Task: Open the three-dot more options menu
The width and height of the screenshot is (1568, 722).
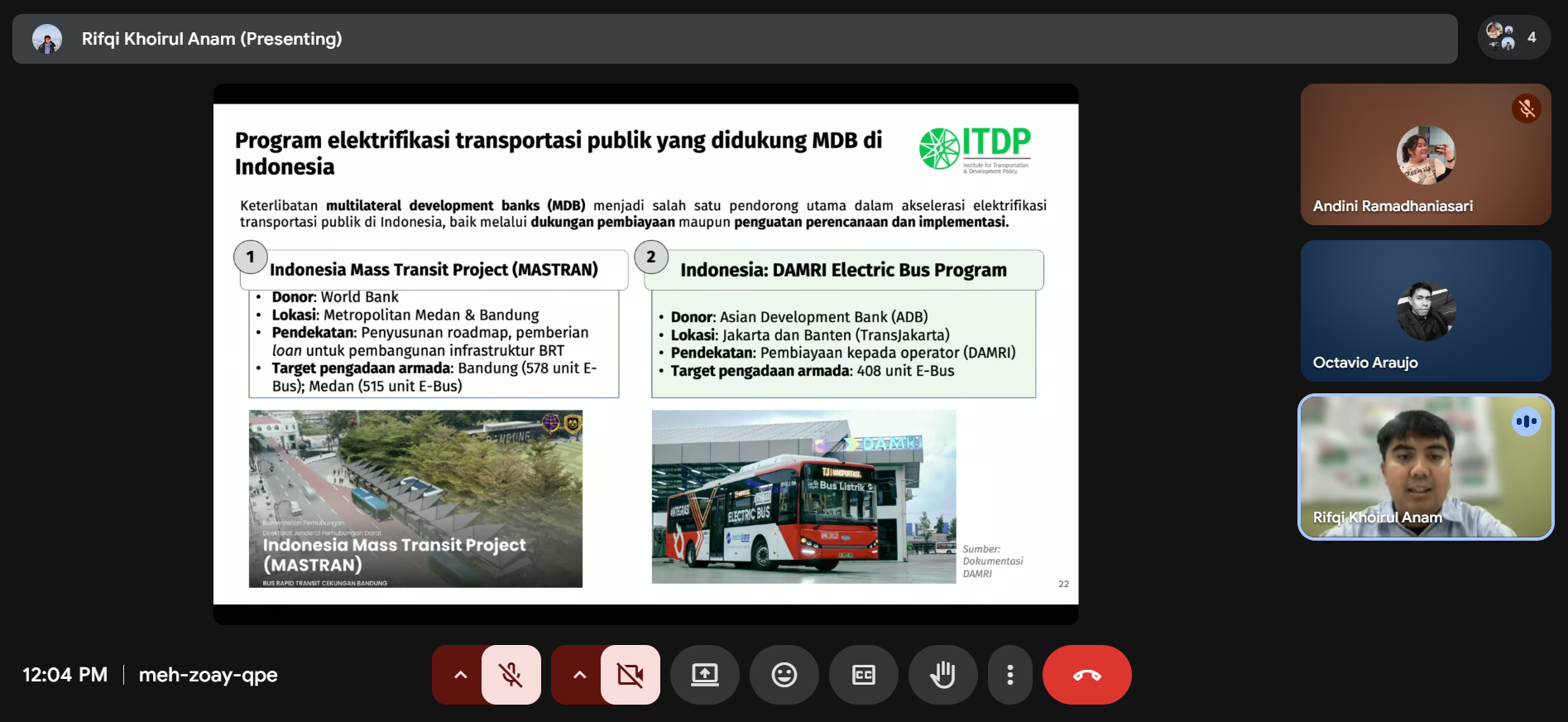Action: [1009, 675]
